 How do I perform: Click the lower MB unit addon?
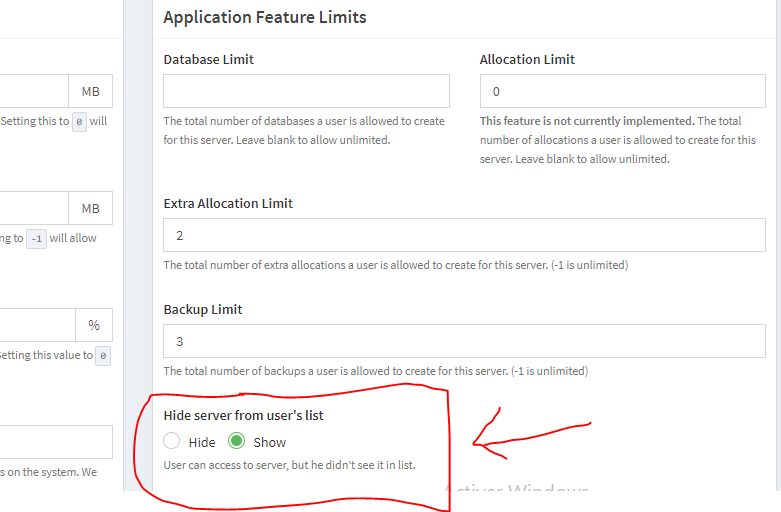91,208
